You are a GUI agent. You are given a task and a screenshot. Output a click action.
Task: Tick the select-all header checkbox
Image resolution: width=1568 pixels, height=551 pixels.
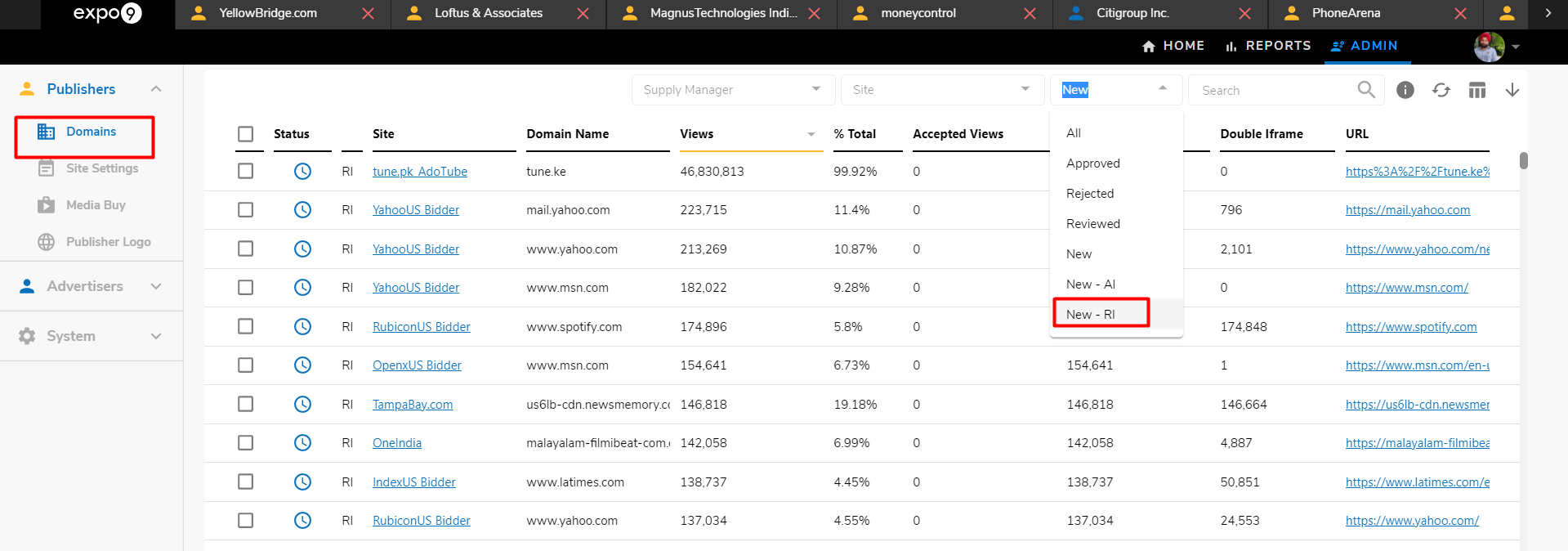(245, 134)
